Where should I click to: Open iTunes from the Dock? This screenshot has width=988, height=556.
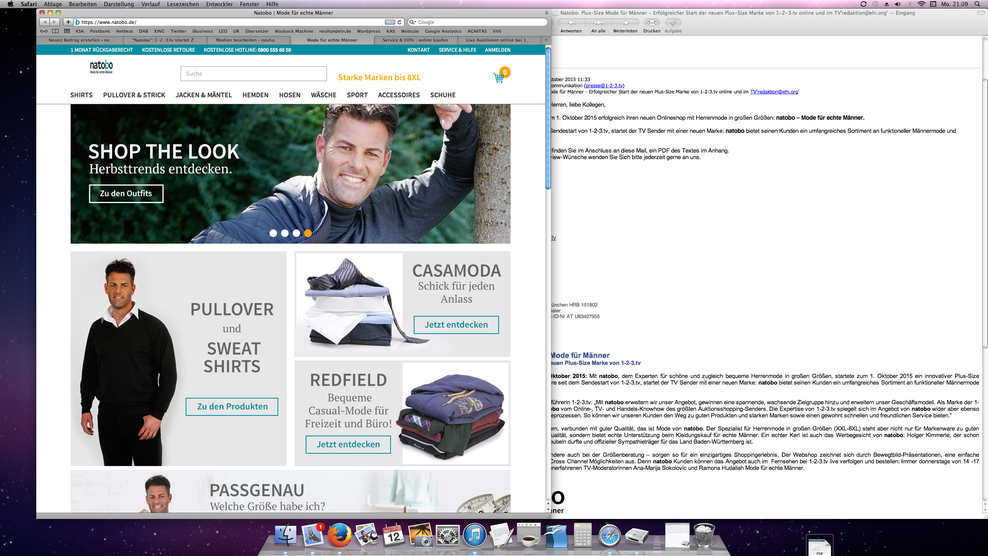(474, 535)
